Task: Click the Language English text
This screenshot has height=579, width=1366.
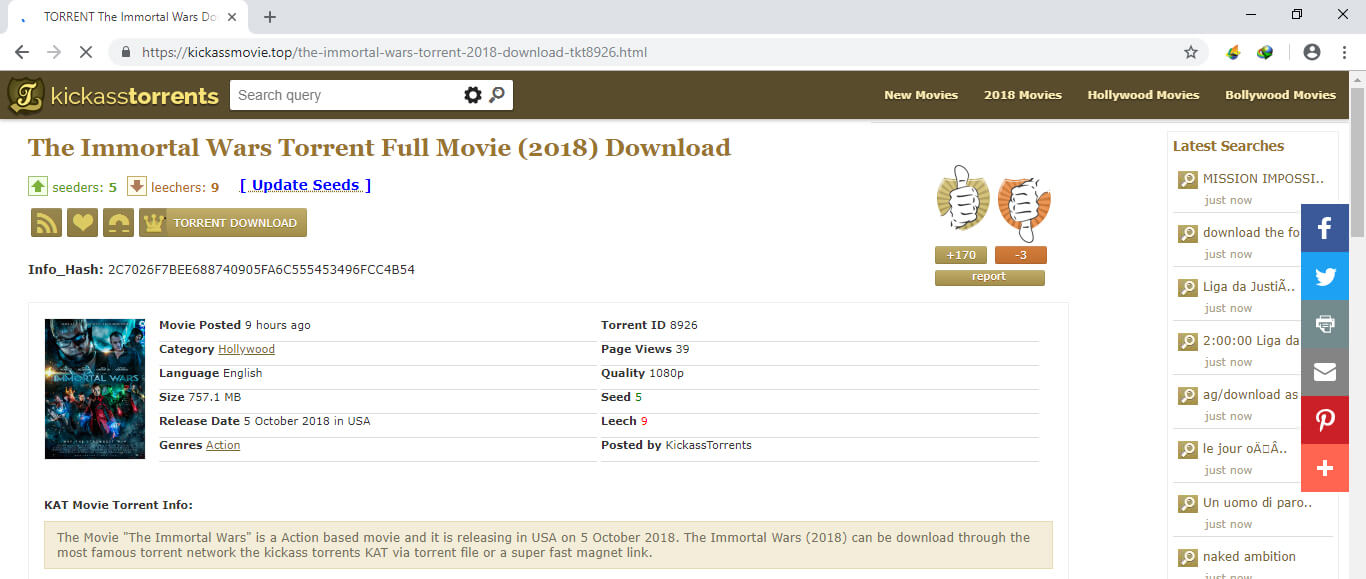Action: pos(210,373)
